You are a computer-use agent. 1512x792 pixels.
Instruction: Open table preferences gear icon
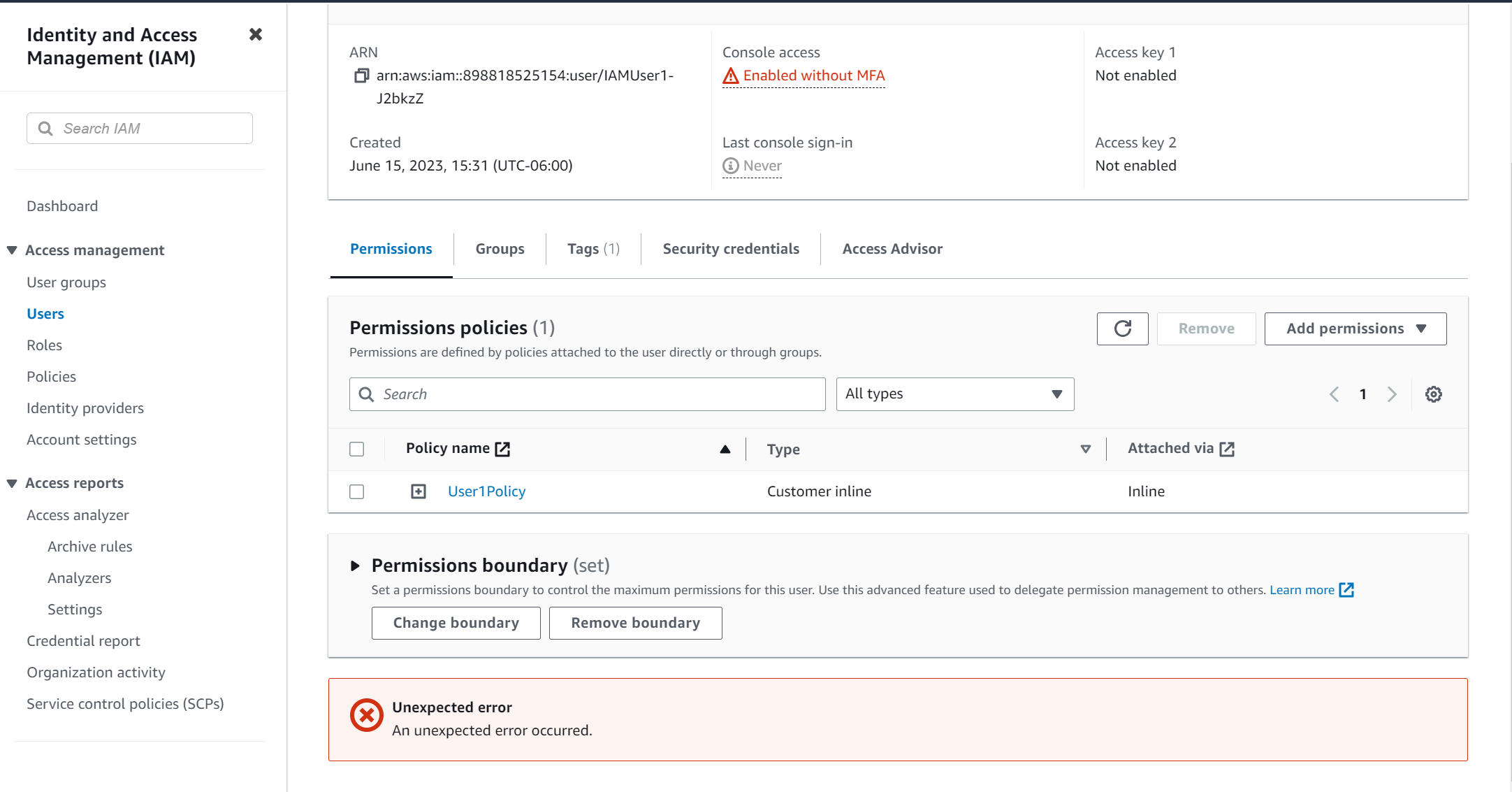click(1433, 394)
